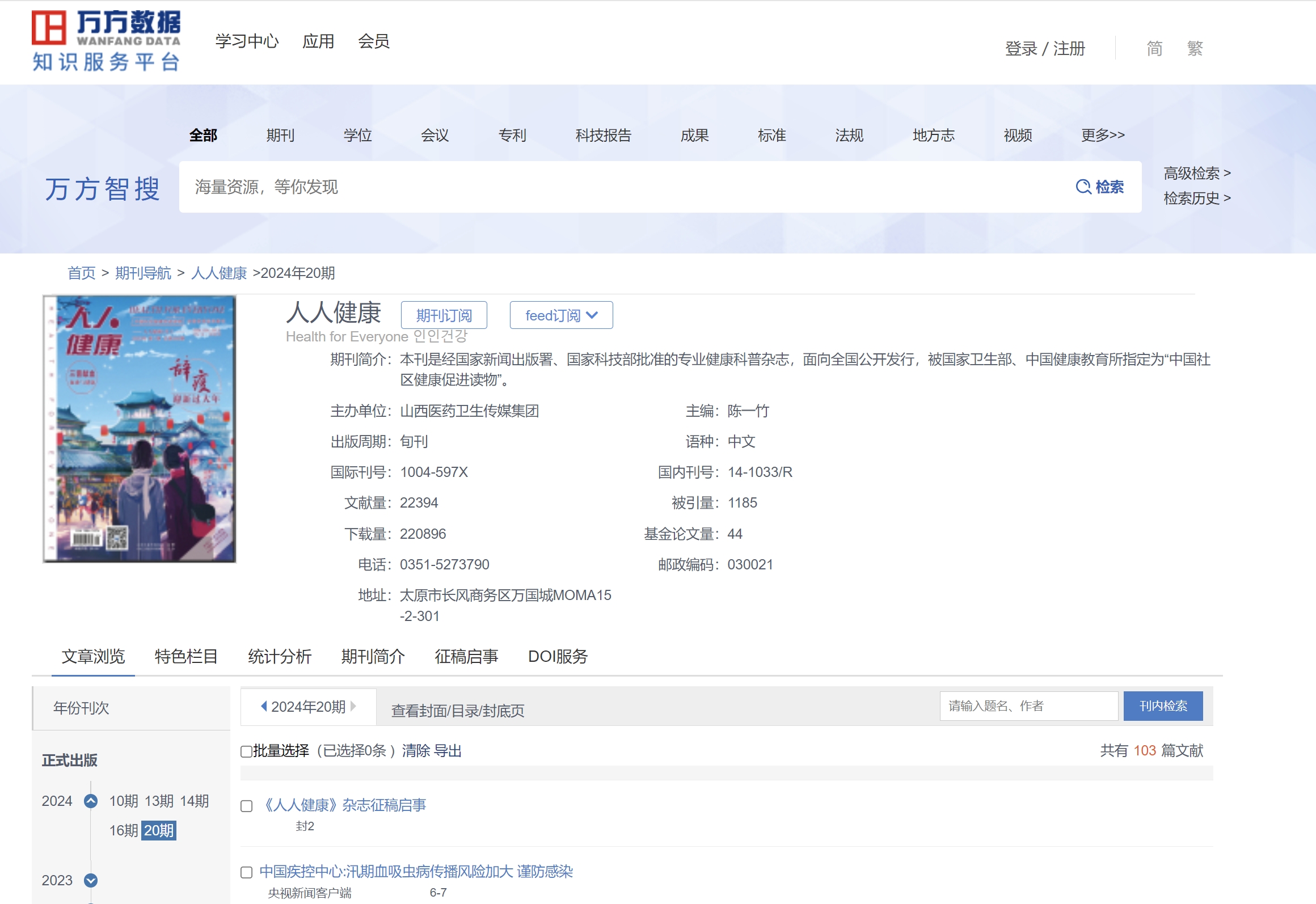Switch to 特色栏目 tab
The height and width of the screenshot is (904, 1316).
186,656
